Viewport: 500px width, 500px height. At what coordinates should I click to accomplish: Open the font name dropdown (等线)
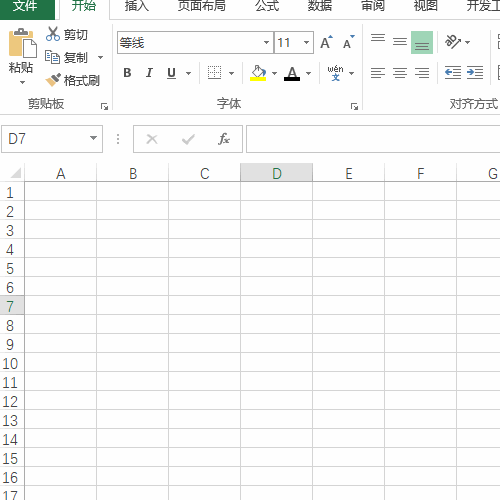(266, 42)
